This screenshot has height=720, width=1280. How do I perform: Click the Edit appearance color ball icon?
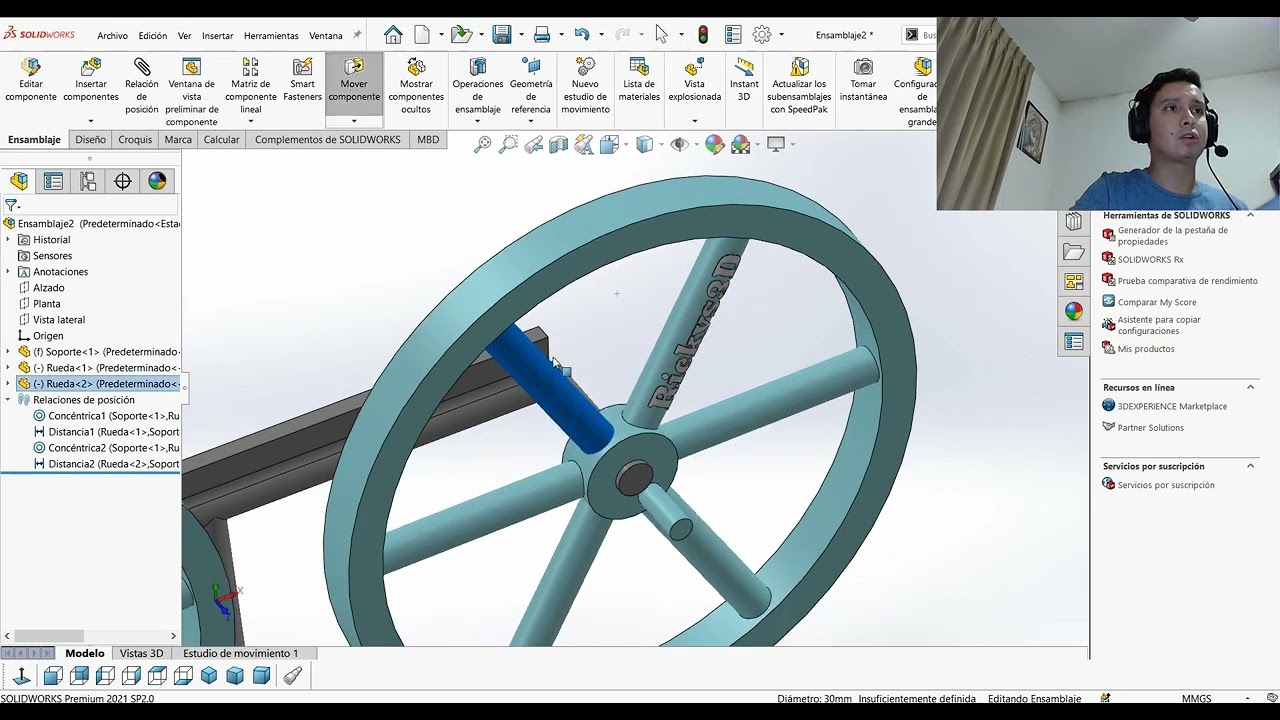coord(714,145)
